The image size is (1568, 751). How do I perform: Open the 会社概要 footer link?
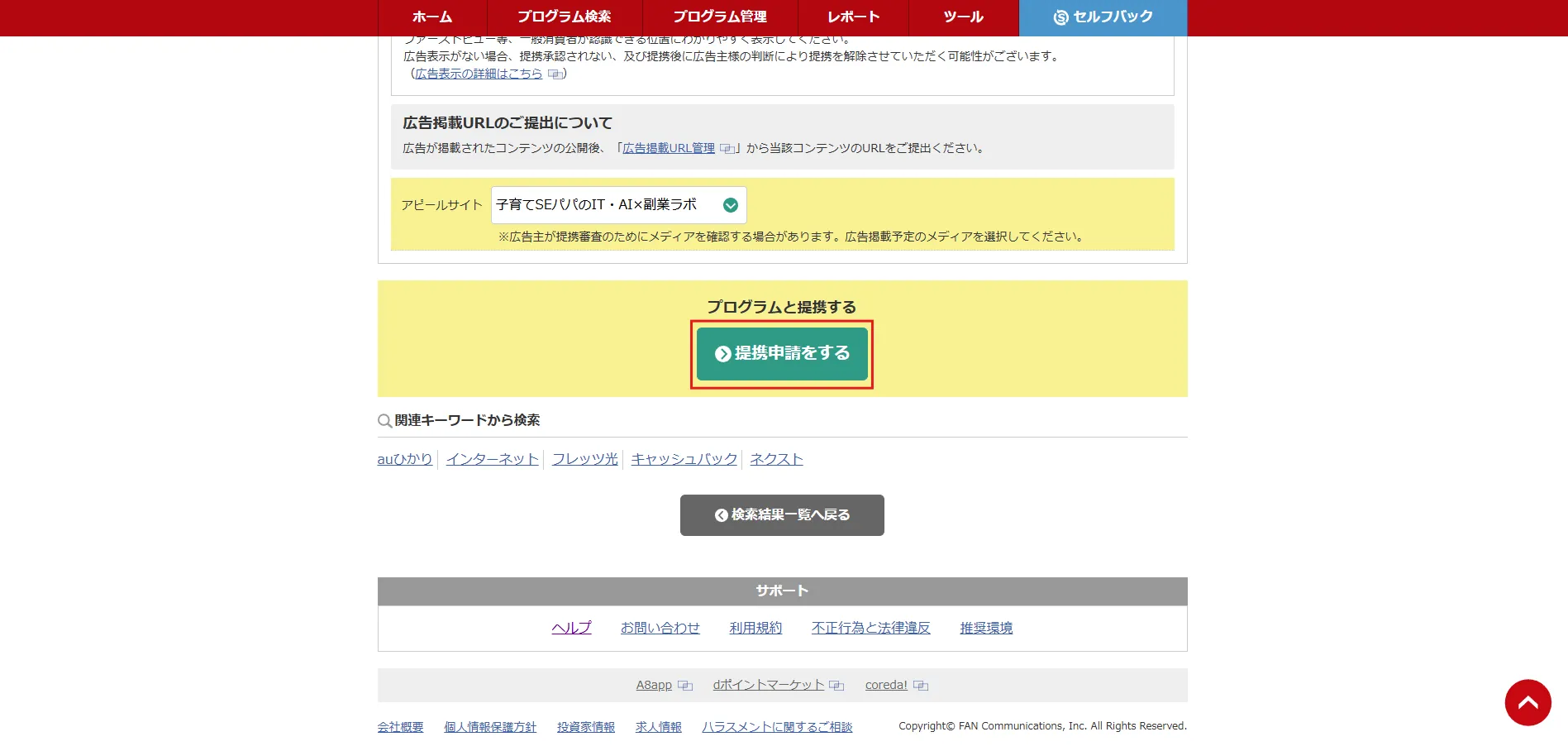401,727
